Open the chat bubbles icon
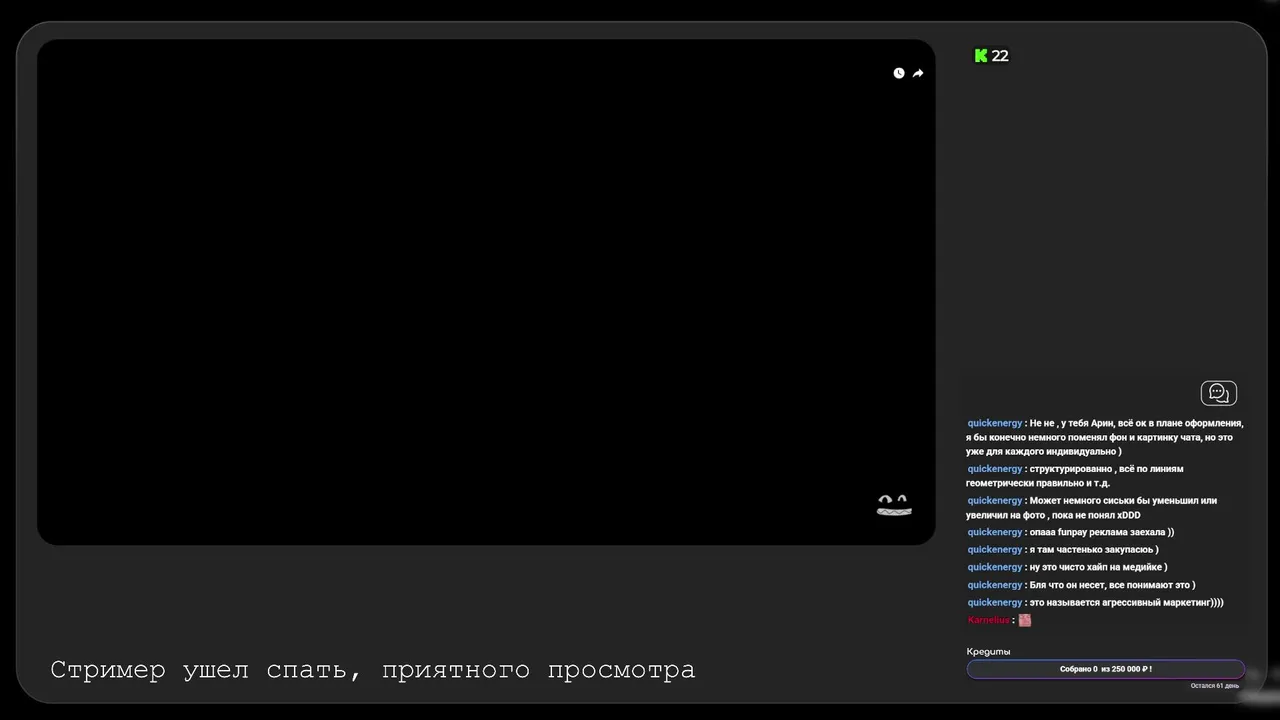The width and height of the screenshot is (1280, 720). tap(1218, 393)
